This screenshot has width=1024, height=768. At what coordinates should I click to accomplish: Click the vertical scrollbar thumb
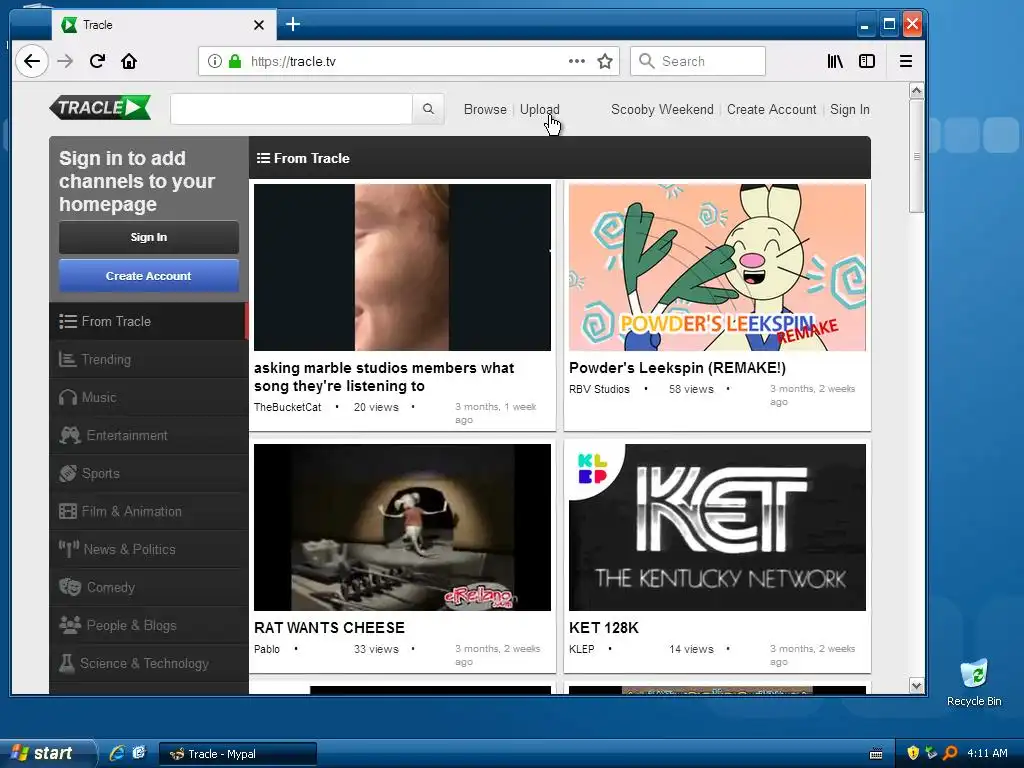[x=916, y=155]
